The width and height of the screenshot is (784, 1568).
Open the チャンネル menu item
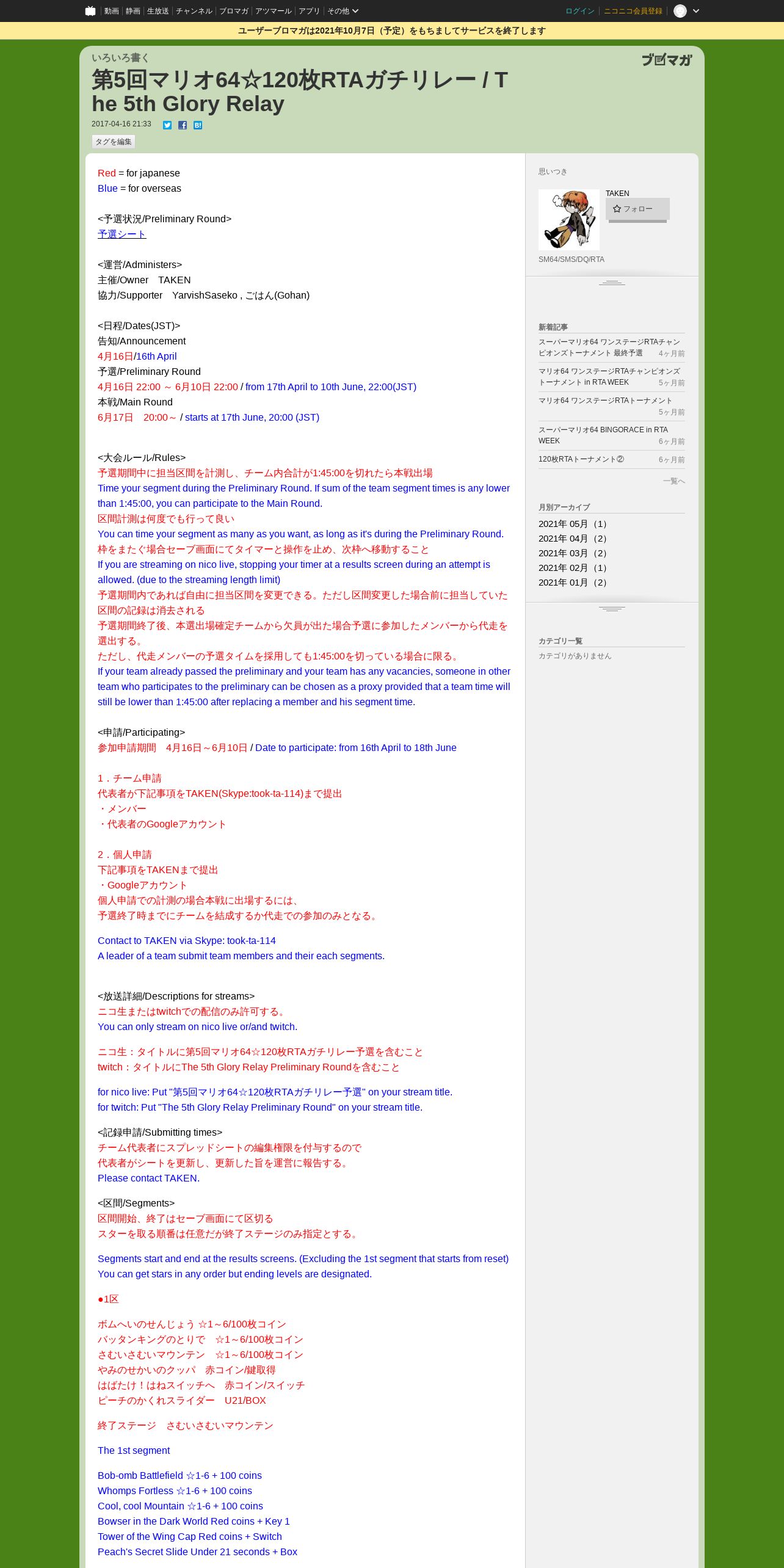pos(194,11)
